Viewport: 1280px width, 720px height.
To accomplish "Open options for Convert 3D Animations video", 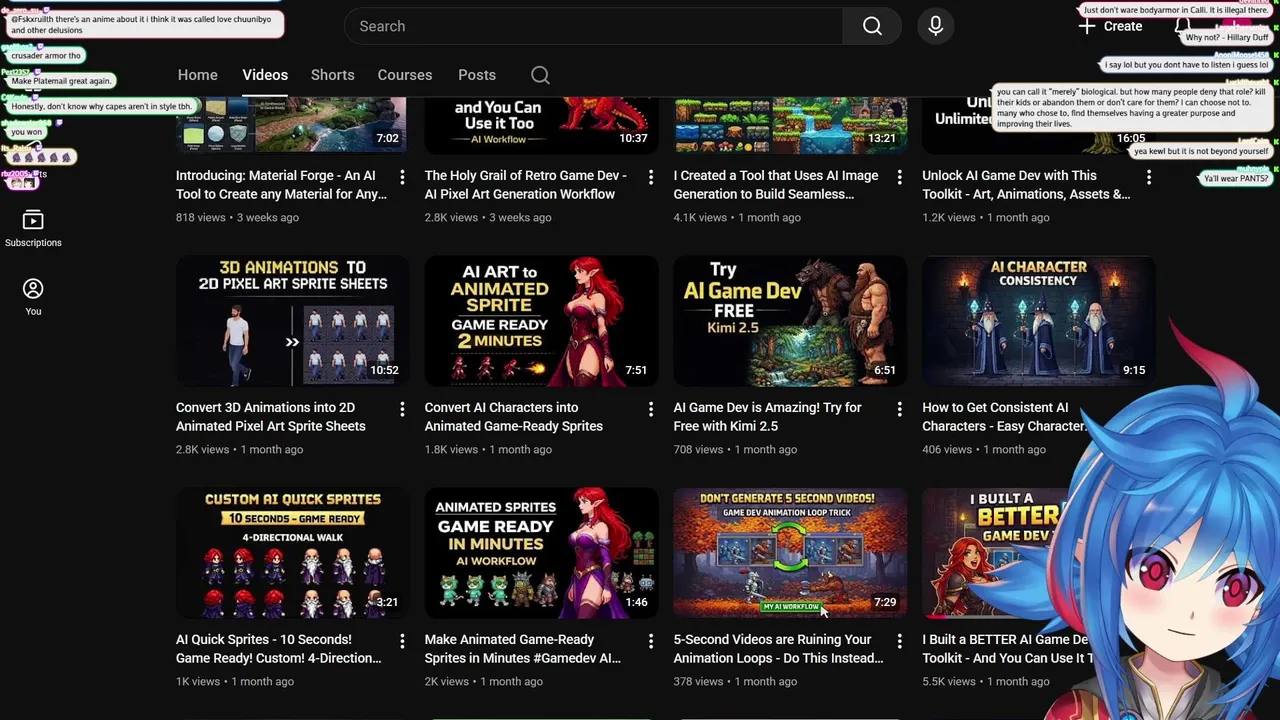I will [402, 409].
